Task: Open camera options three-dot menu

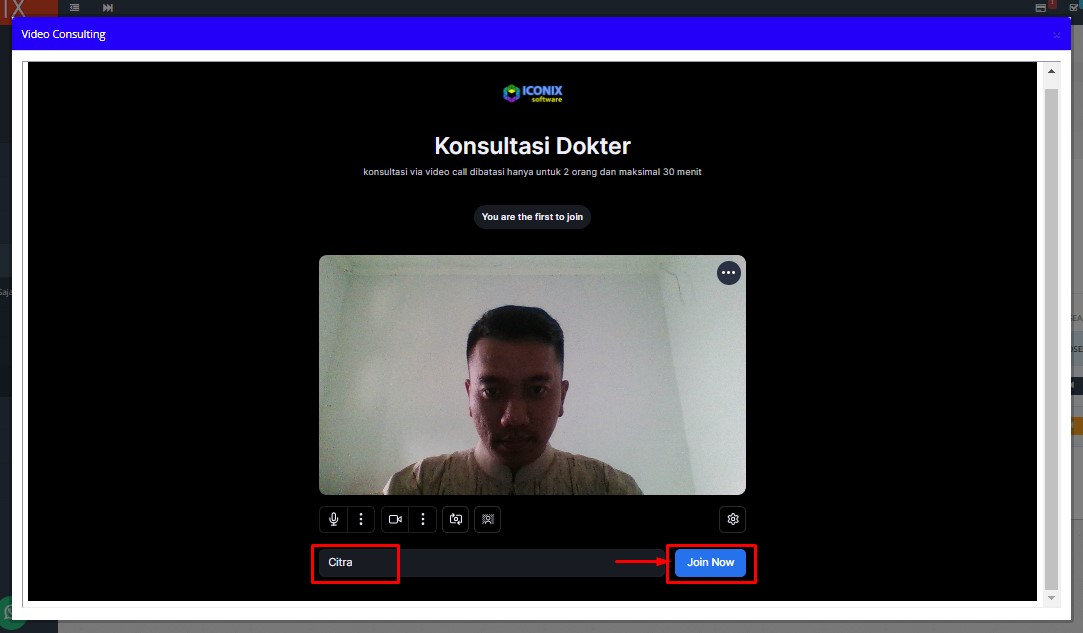Action: point(423,520)
